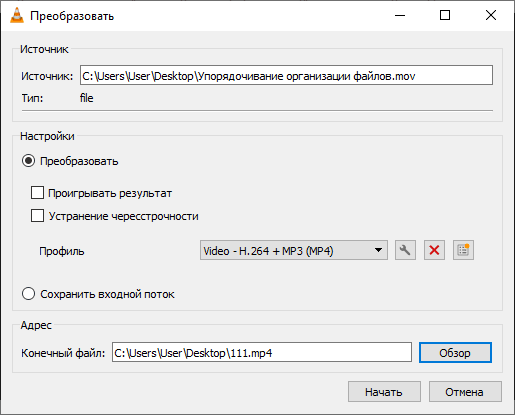The image size is (515, 415).
Task: Open the edit profile wrench tool
Action: tap(405, 250)
